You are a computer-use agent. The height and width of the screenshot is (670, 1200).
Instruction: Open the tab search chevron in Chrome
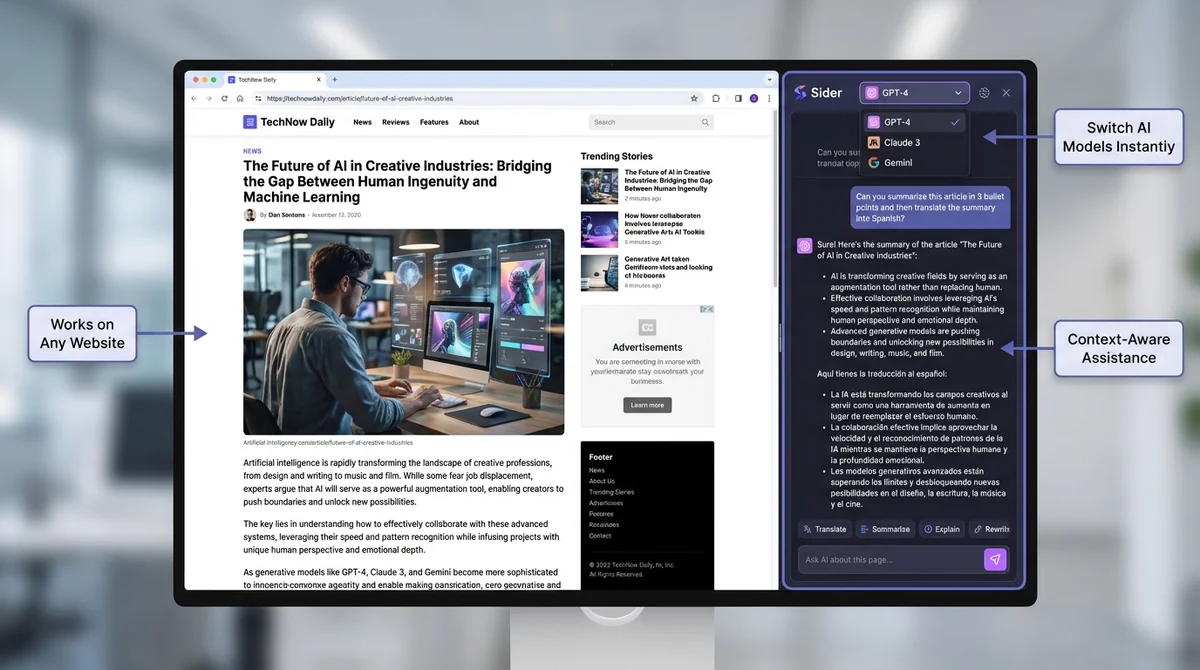(767, 79)
